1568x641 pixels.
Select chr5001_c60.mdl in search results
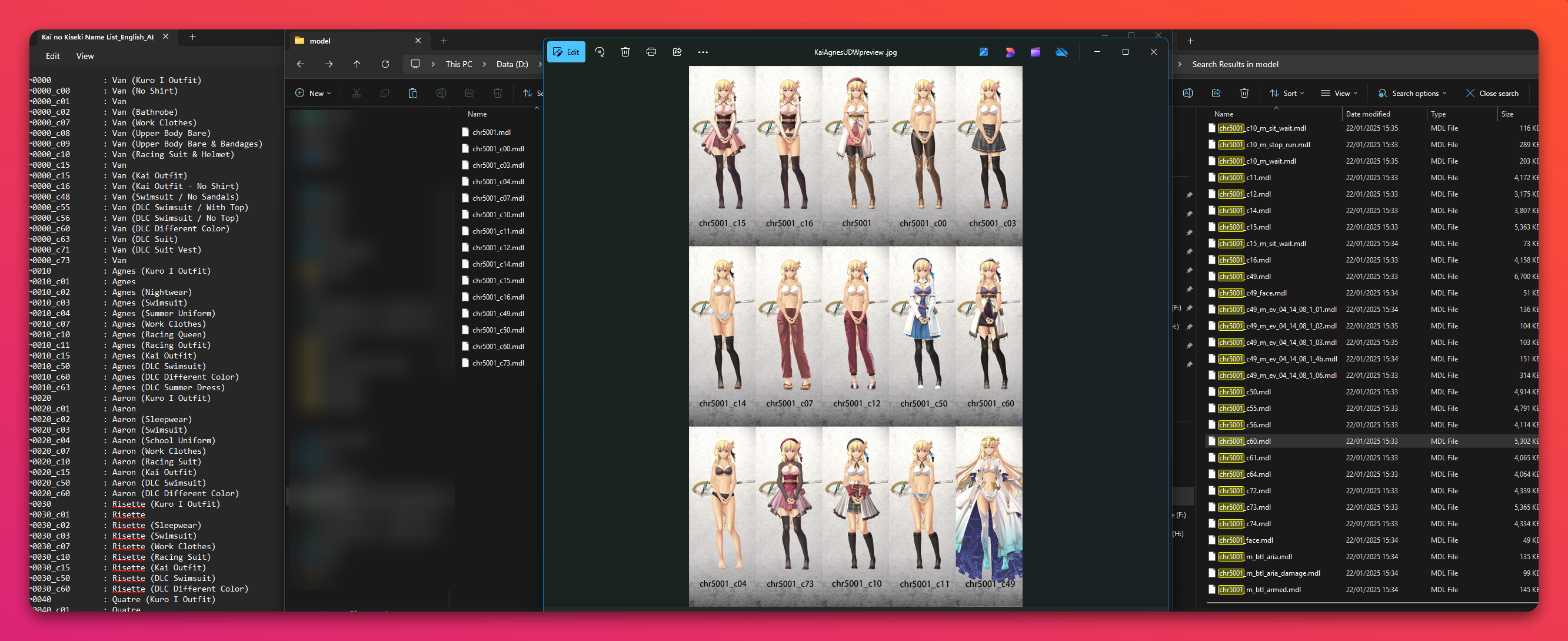click(1372, 441)
